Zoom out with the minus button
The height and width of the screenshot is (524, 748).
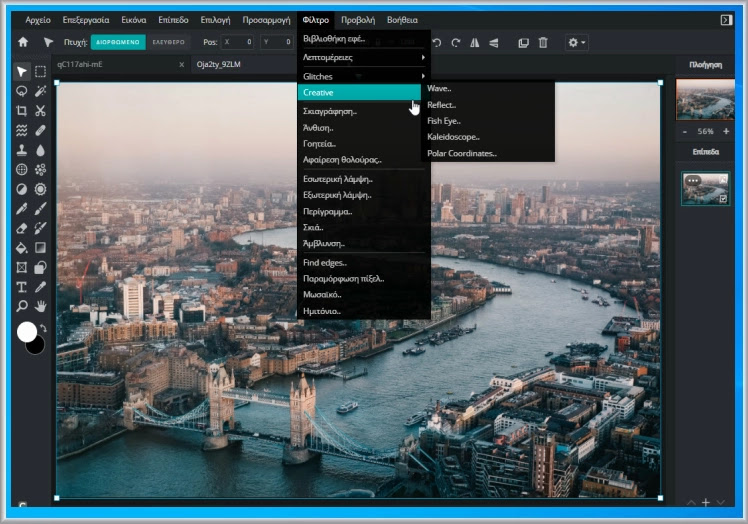(685, 131)
